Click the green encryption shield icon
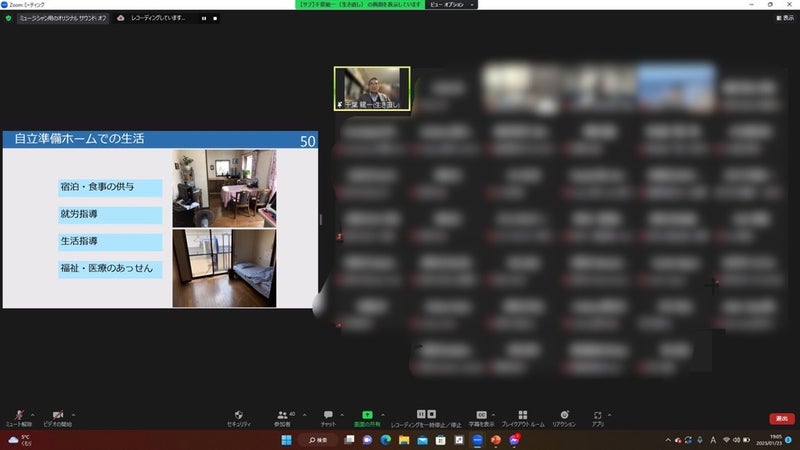The image size is (800, 450). pos(8,18)
